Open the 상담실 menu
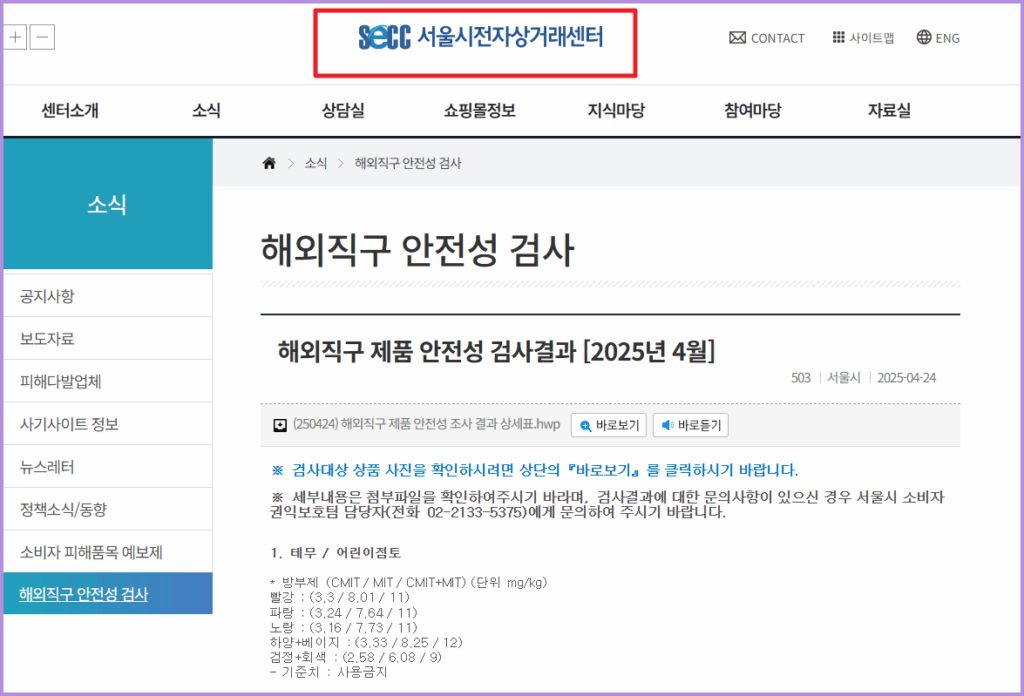The image size is (1024, 696). point(343,110)
